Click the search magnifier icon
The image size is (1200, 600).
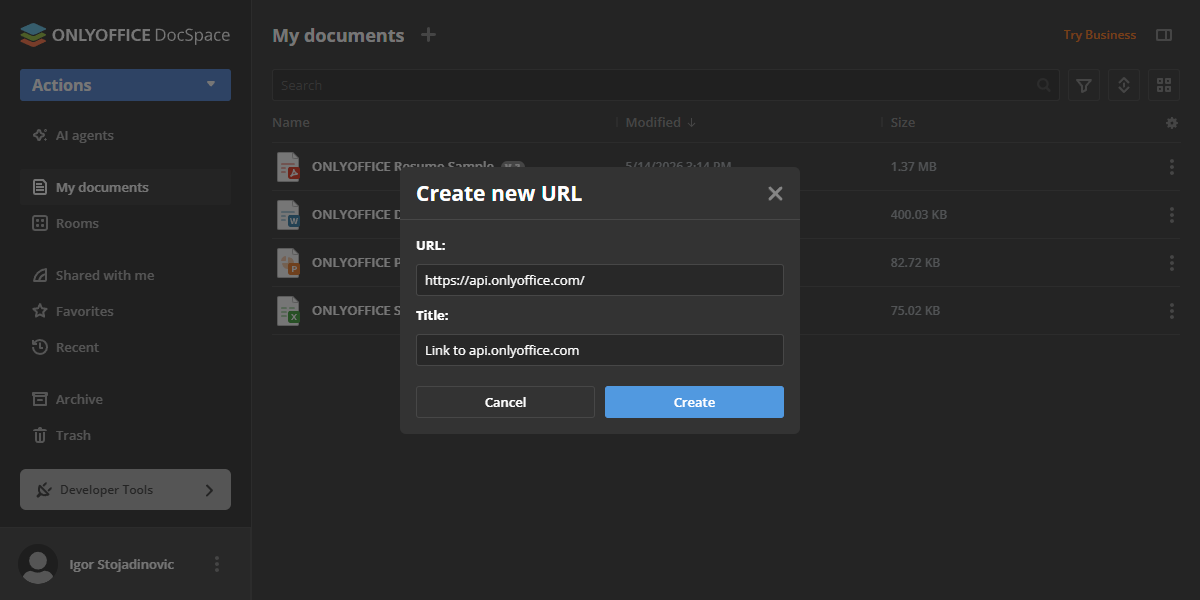click(1044, 85)
